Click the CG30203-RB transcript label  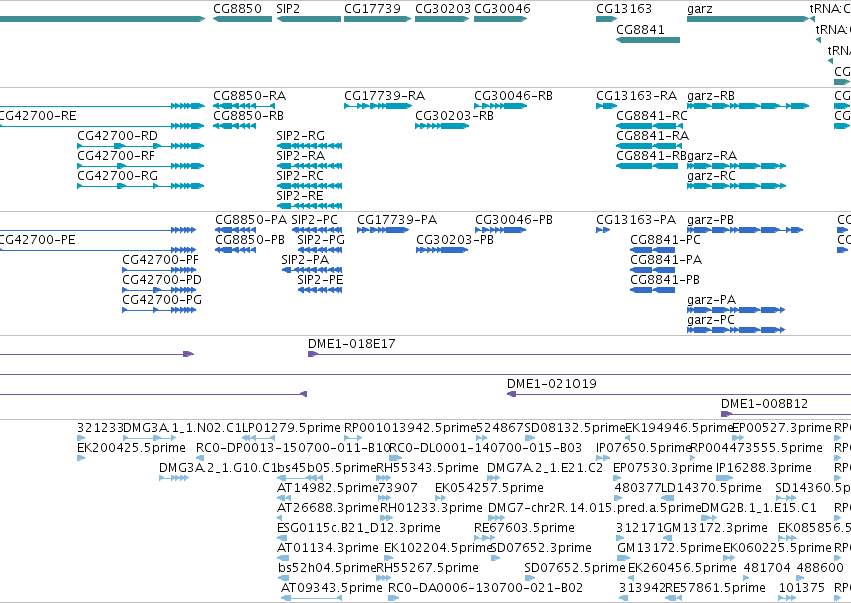click(454, 116)
